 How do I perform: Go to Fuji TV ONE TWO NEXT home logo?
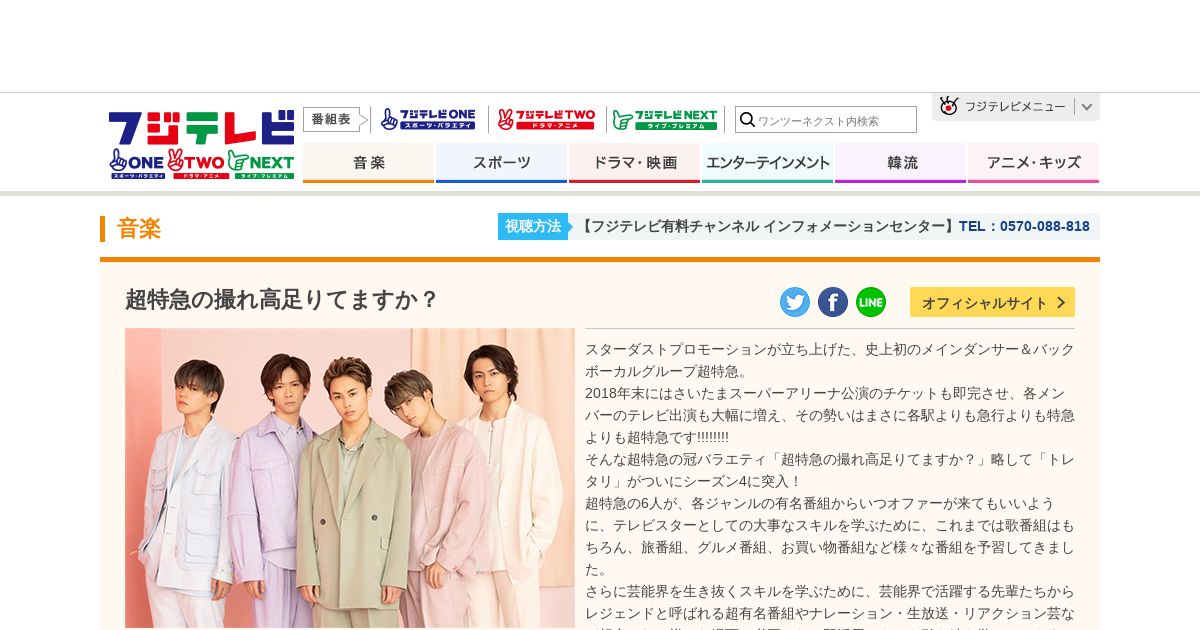tap(202, 145)
